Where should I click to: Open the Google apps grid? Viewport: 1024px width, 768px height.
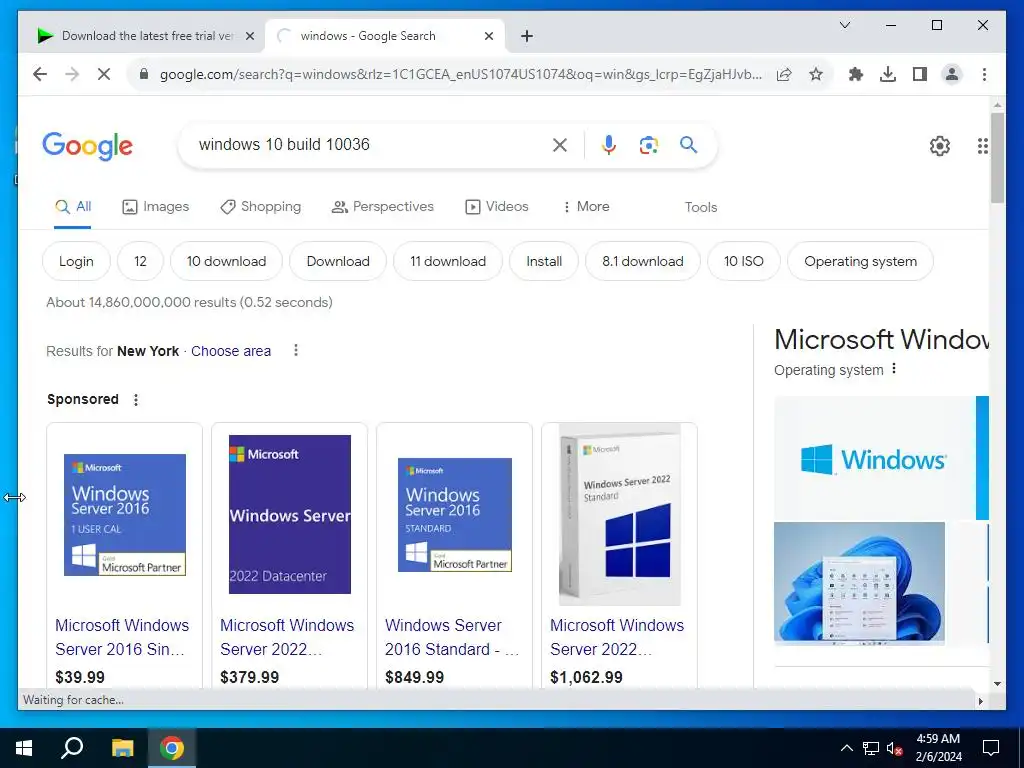pyautogui.click(x=982, y=146)
